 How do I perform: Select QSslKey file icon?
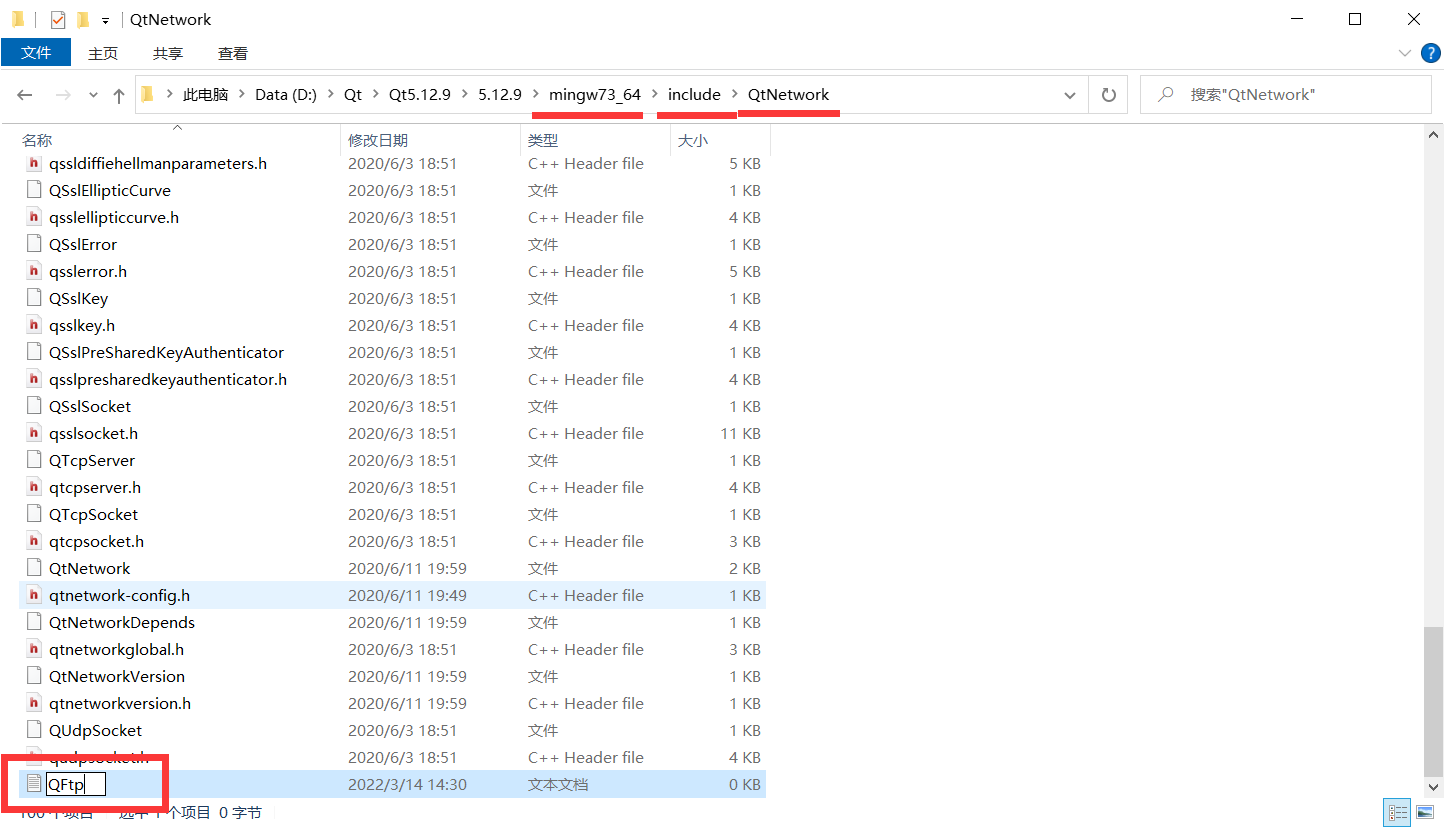34,298
